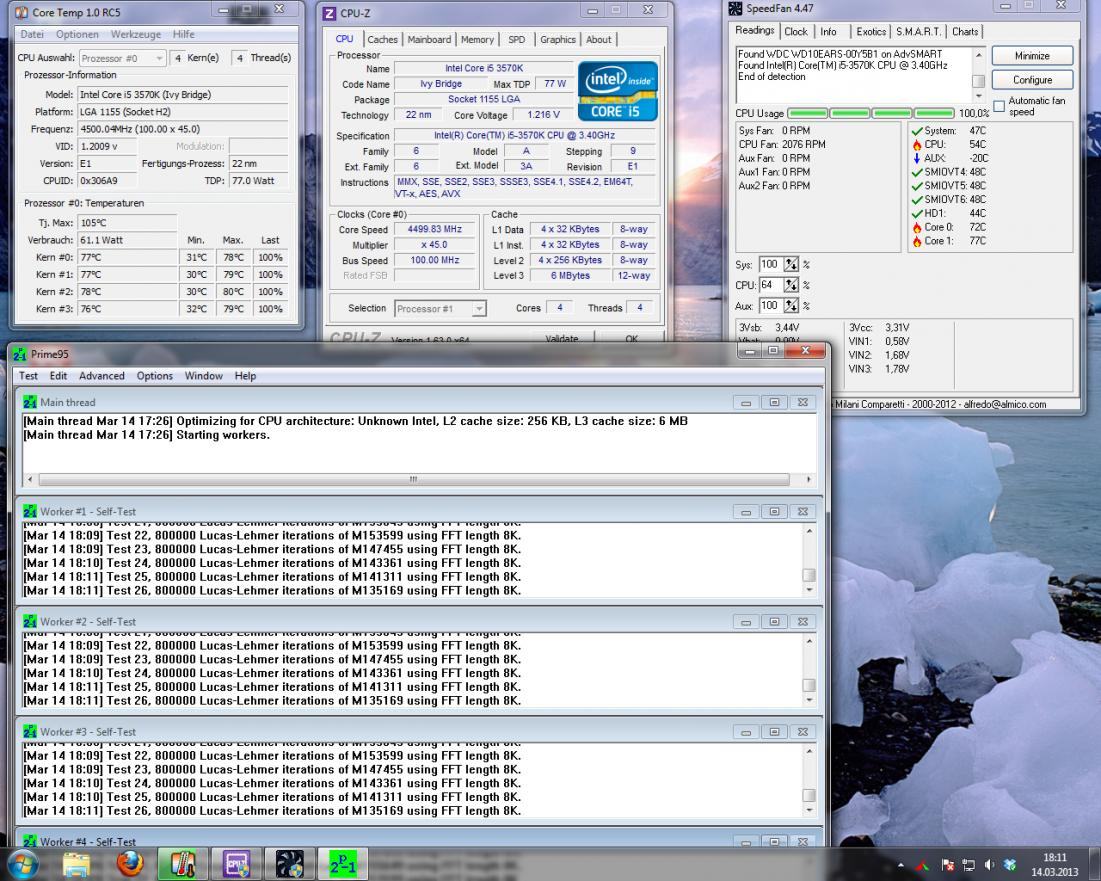Switch to CPU-Z Mainboard tab

click(429, 40)
